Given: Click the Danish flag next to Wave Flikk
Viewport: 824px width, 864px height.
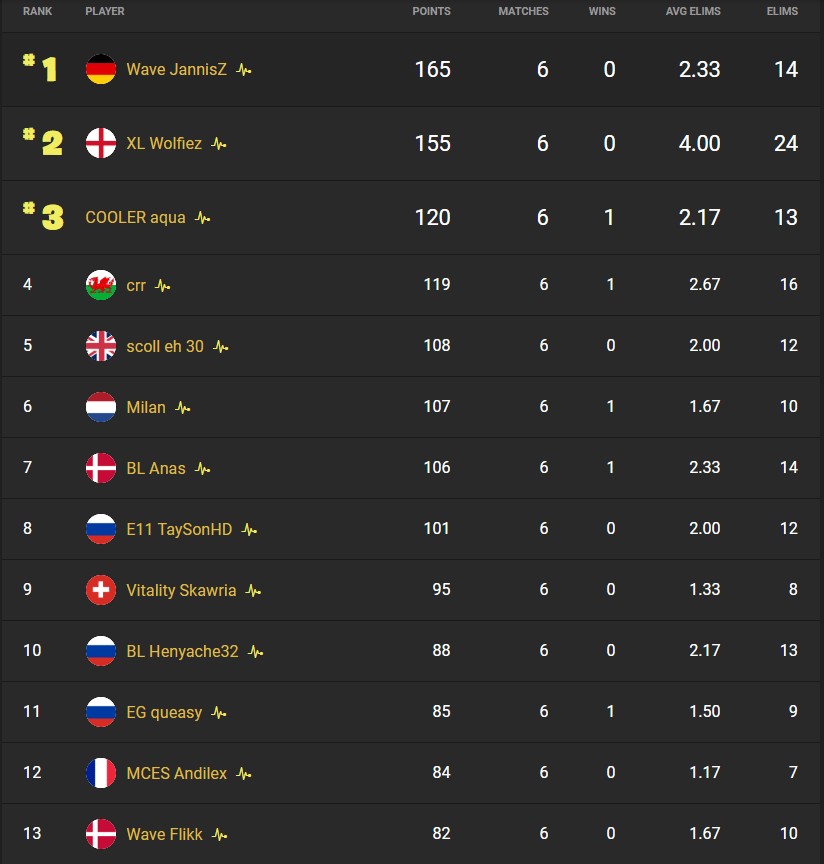Looking at the screenshot, I should pyautogui.click(x=101, y=834).
